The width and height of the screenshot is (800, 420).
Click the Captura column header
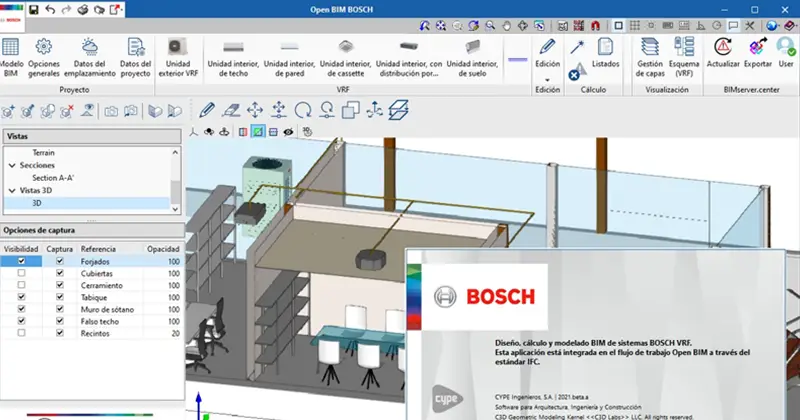[60, 249]
